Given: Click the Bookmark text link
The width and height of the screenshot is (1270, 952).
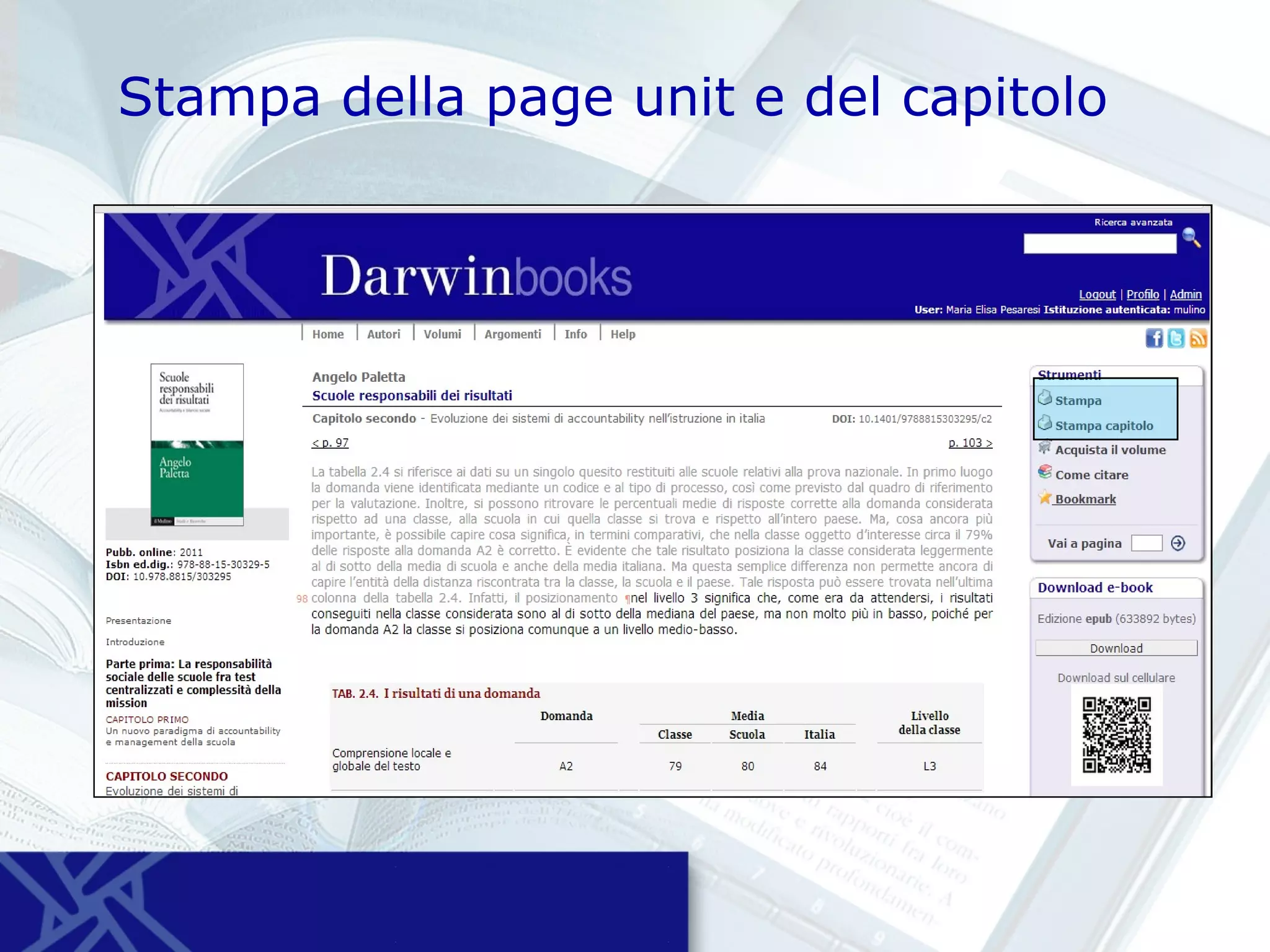Looking at the screenshot, I should pos(1085,499).
